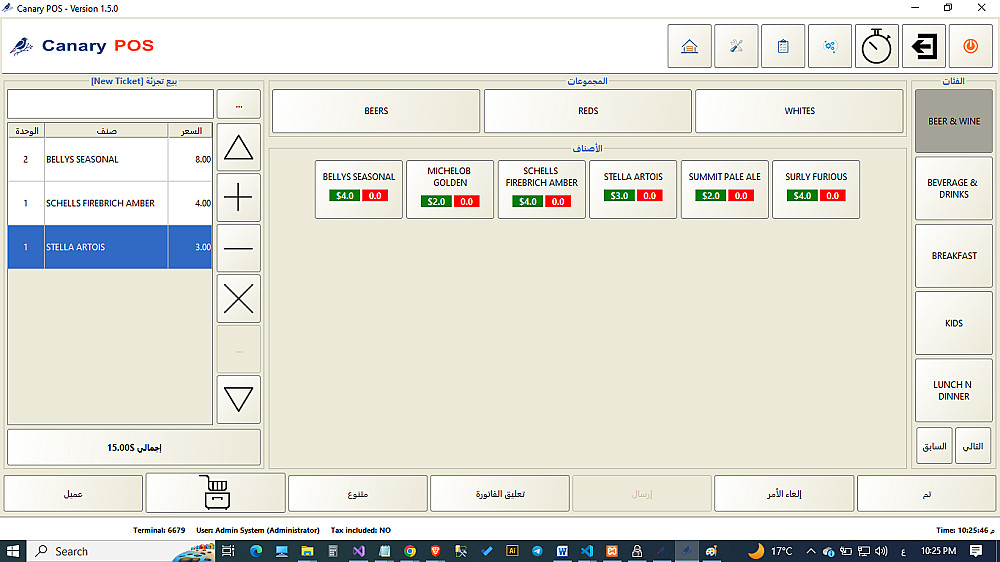
Task: Add MICHELOB GOLDEN item to ticket
Action: (x=450, y=189)
